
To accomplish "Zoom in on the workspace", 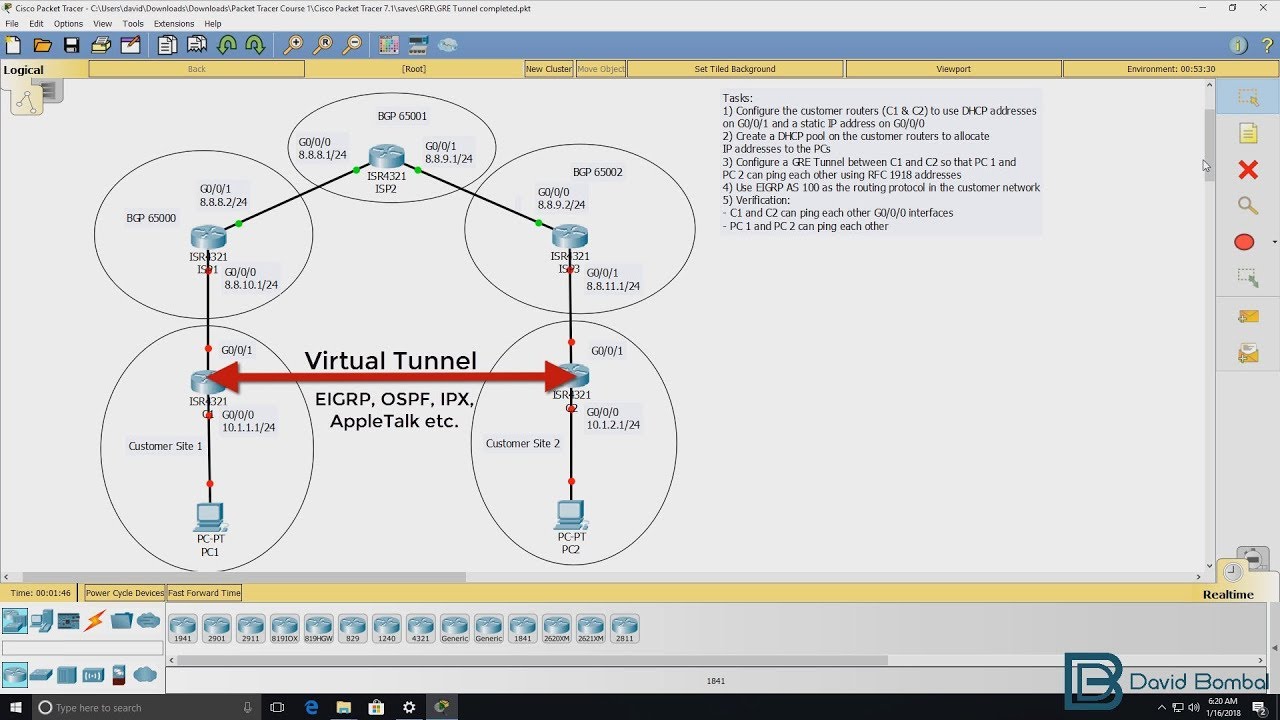I will coord(293,45).
